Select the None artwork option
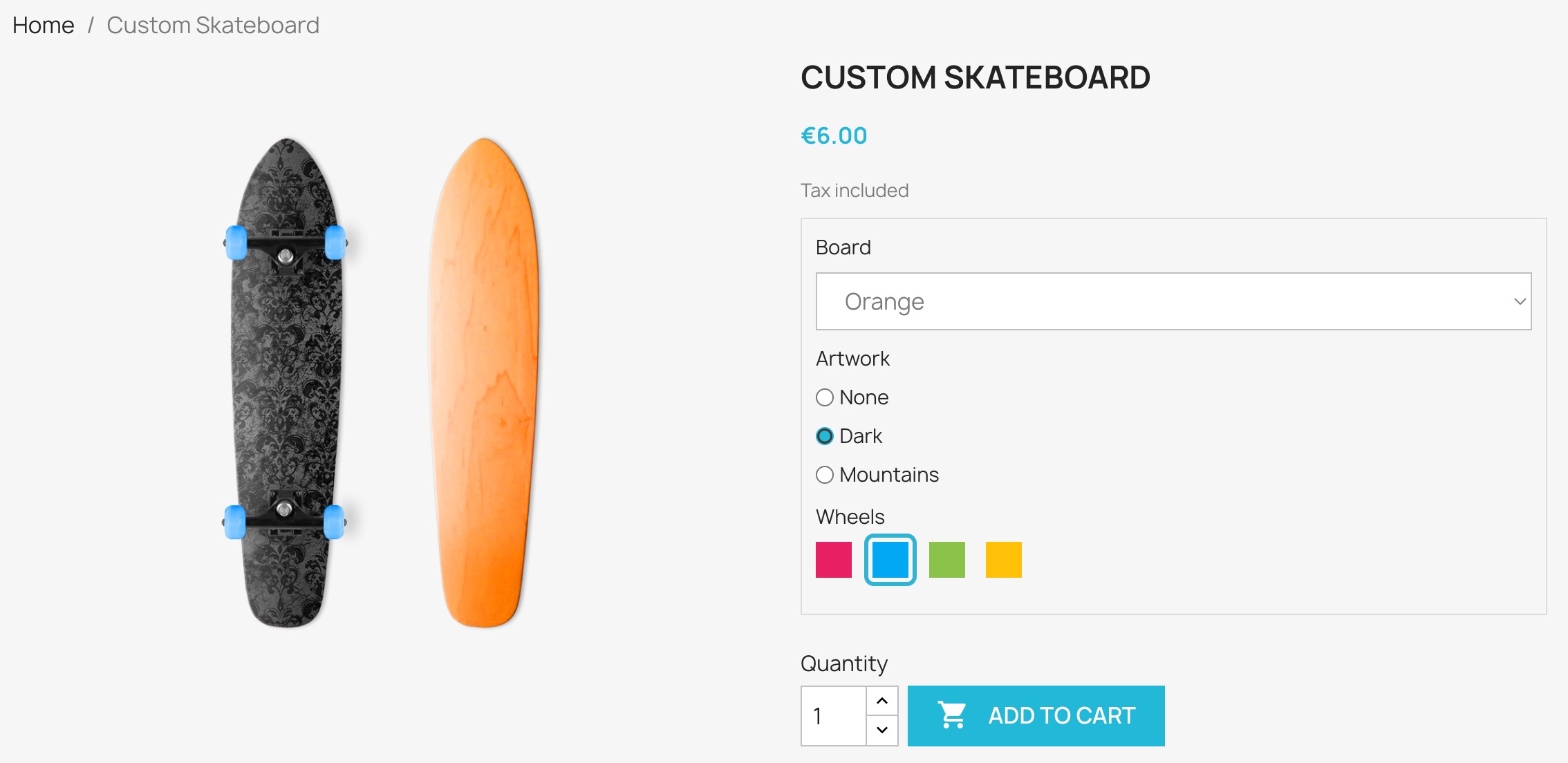Viewport: 1568px width, 763px height. (825, 397)
